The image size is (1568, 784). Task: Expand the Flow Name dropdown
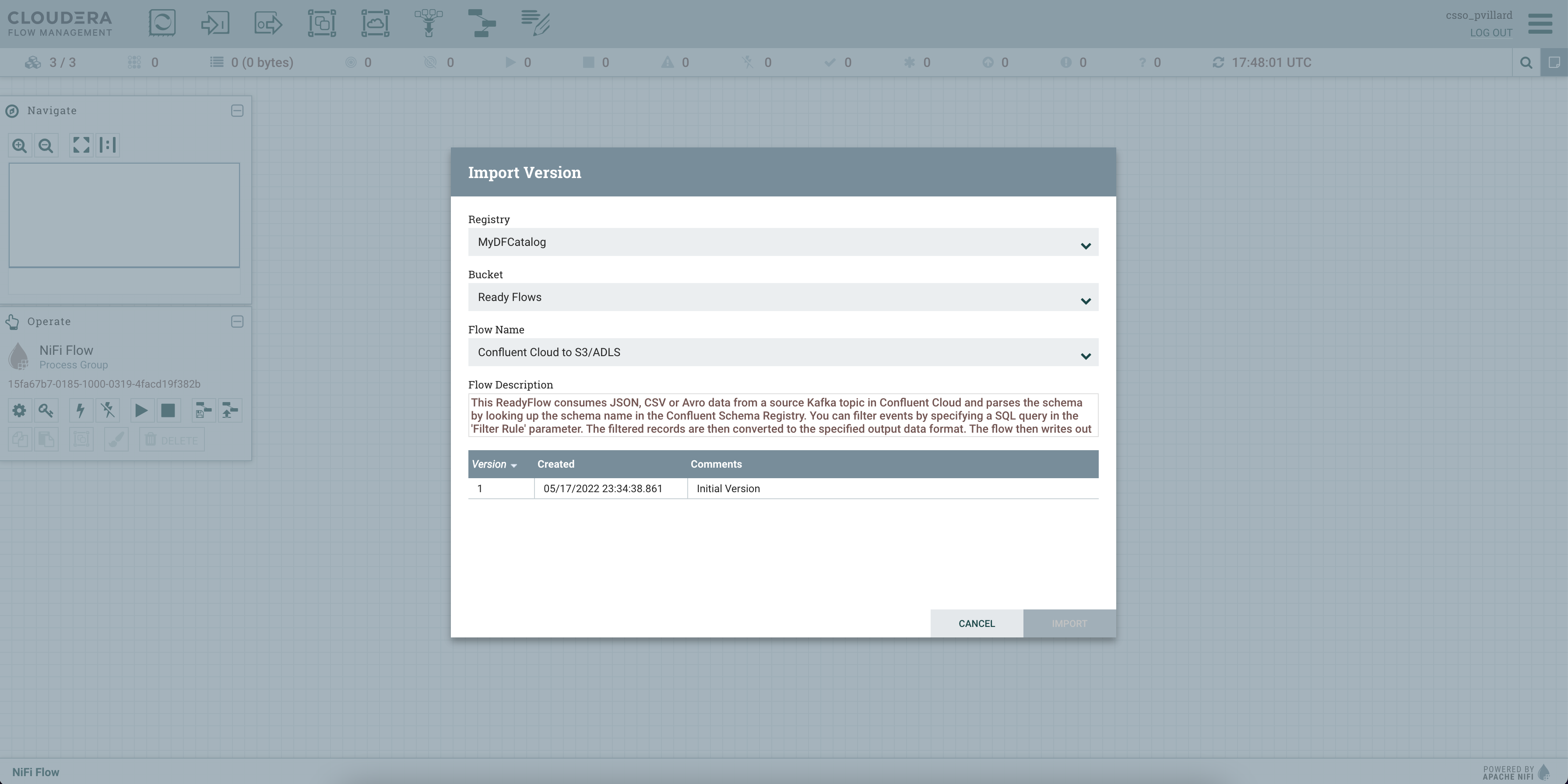point(783,353)
